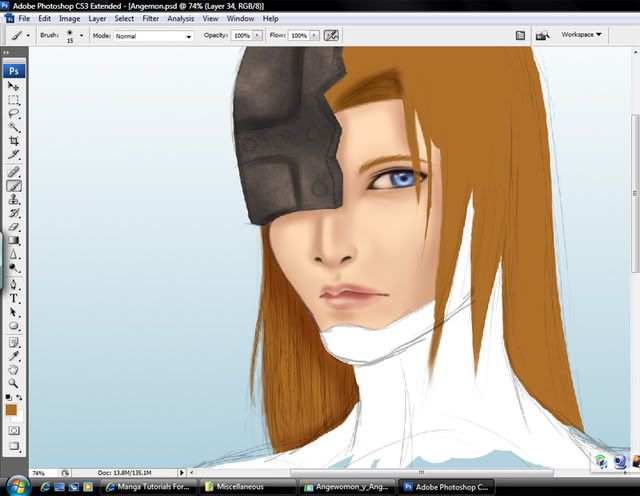Expand the toolbox to two columns
This screenshot has width=640, height=496.
6,52
